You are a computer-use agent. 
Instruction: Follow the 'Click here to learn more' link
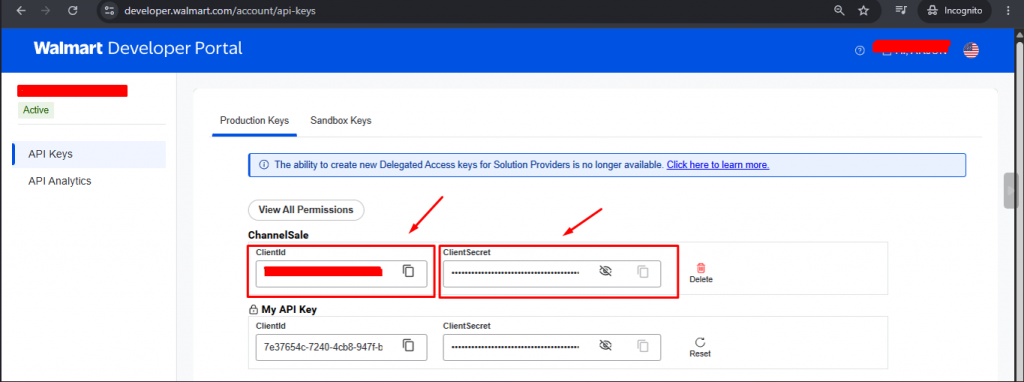[x=718, y=165]
